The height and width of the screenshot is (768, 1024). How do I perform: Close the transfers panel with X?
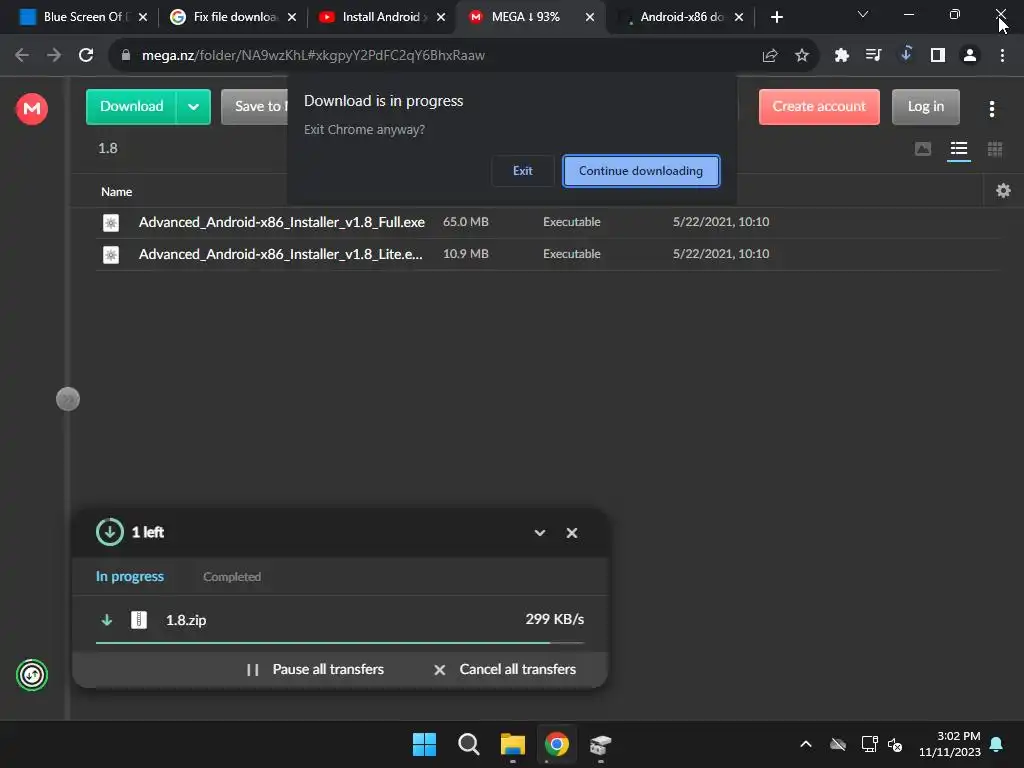[x=571, y=533]
